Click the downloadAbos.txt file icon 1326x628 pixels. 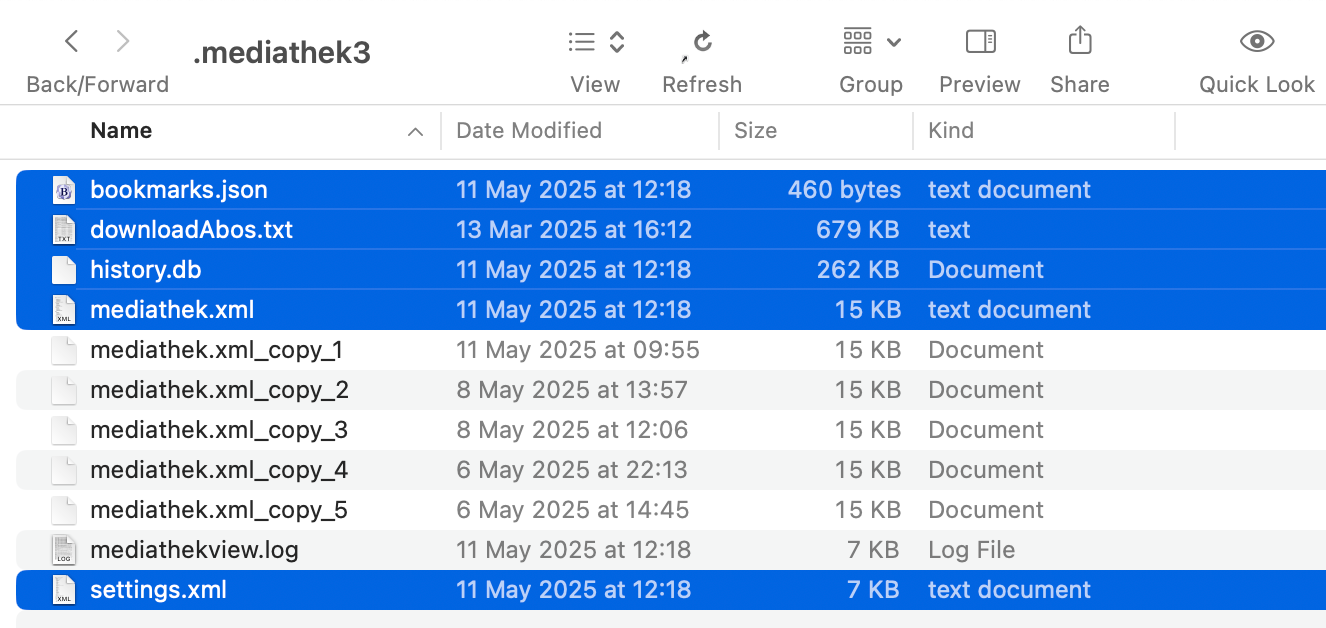tap(64, 230)
